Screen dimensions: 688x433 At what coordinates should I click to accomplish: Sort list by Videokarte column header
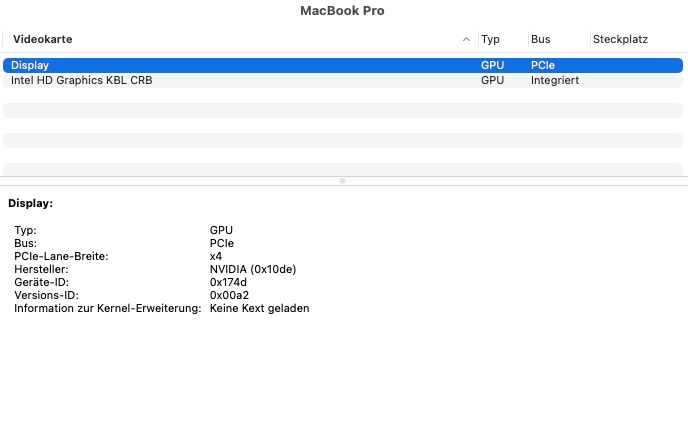[43, 40]
